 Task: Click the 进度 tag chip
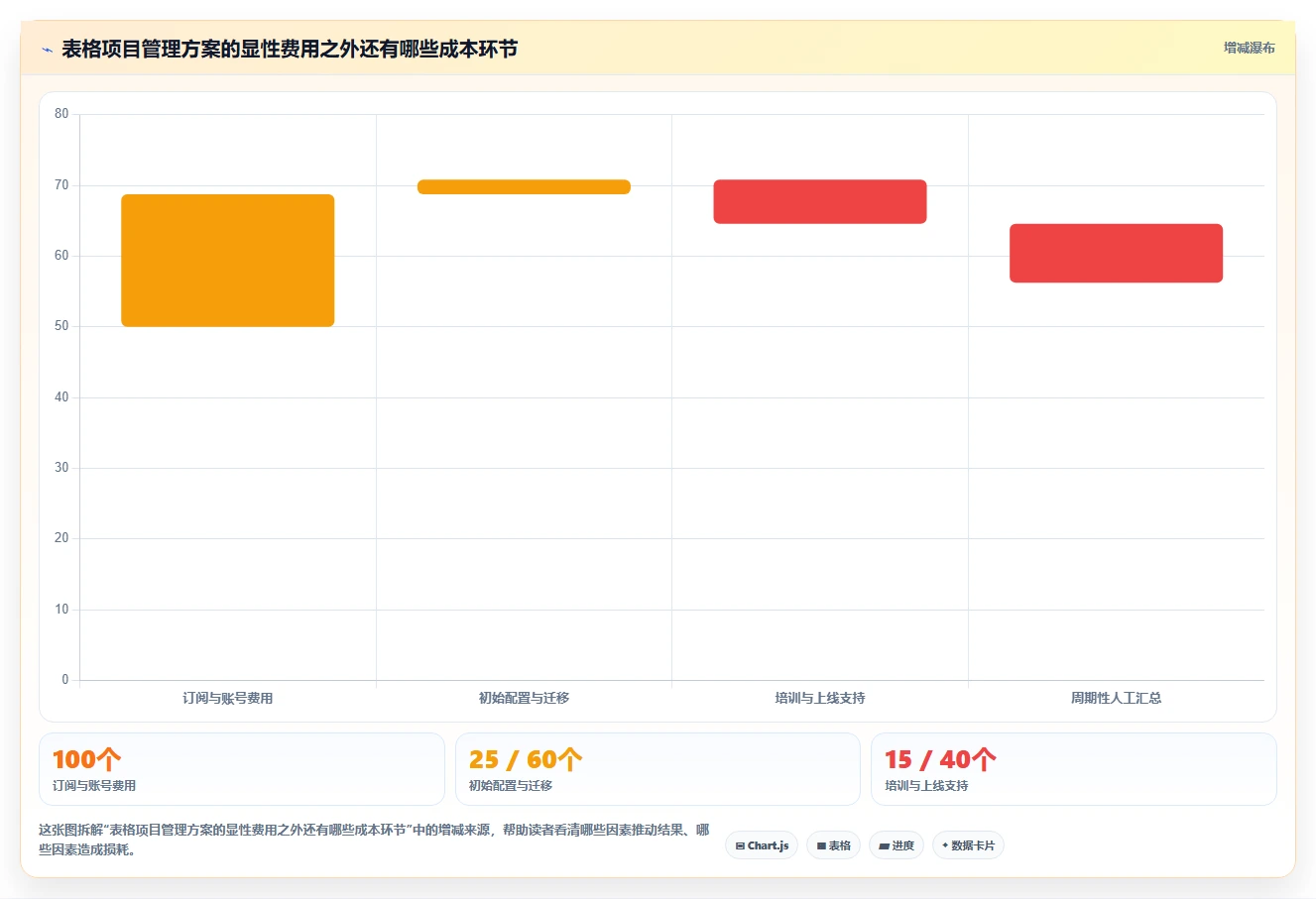[x=897, y=845]
